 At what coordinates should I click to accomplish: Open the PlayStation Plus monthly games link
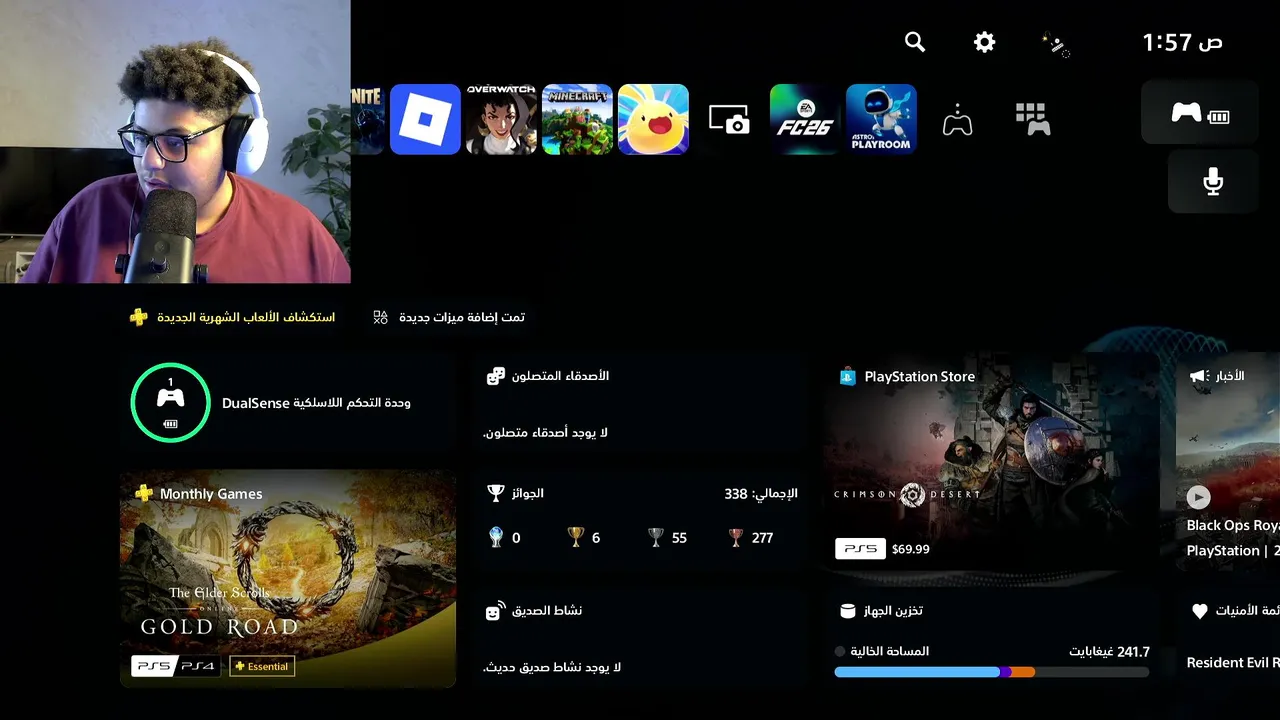(x=233, y=317)
